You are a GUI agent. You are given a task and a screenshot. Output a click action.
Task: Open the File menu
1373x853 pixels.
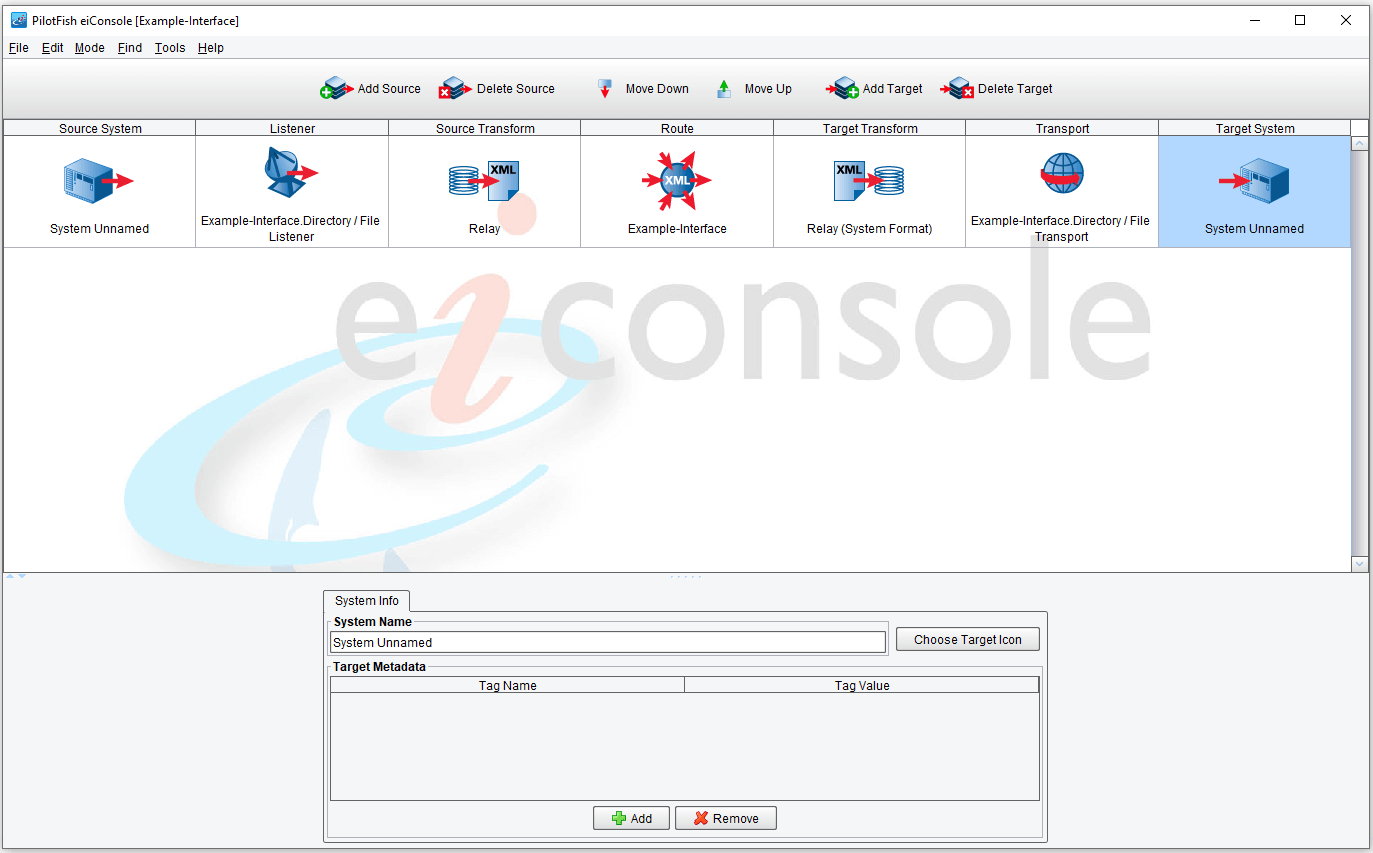(19, 48)
